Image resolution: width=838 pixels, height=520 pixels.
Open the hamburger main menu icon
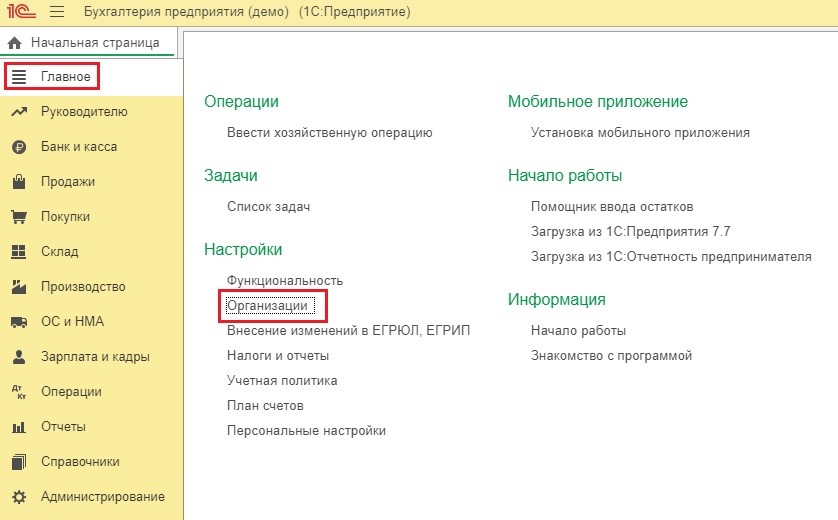pyautogui.click(x=56, y=12)
